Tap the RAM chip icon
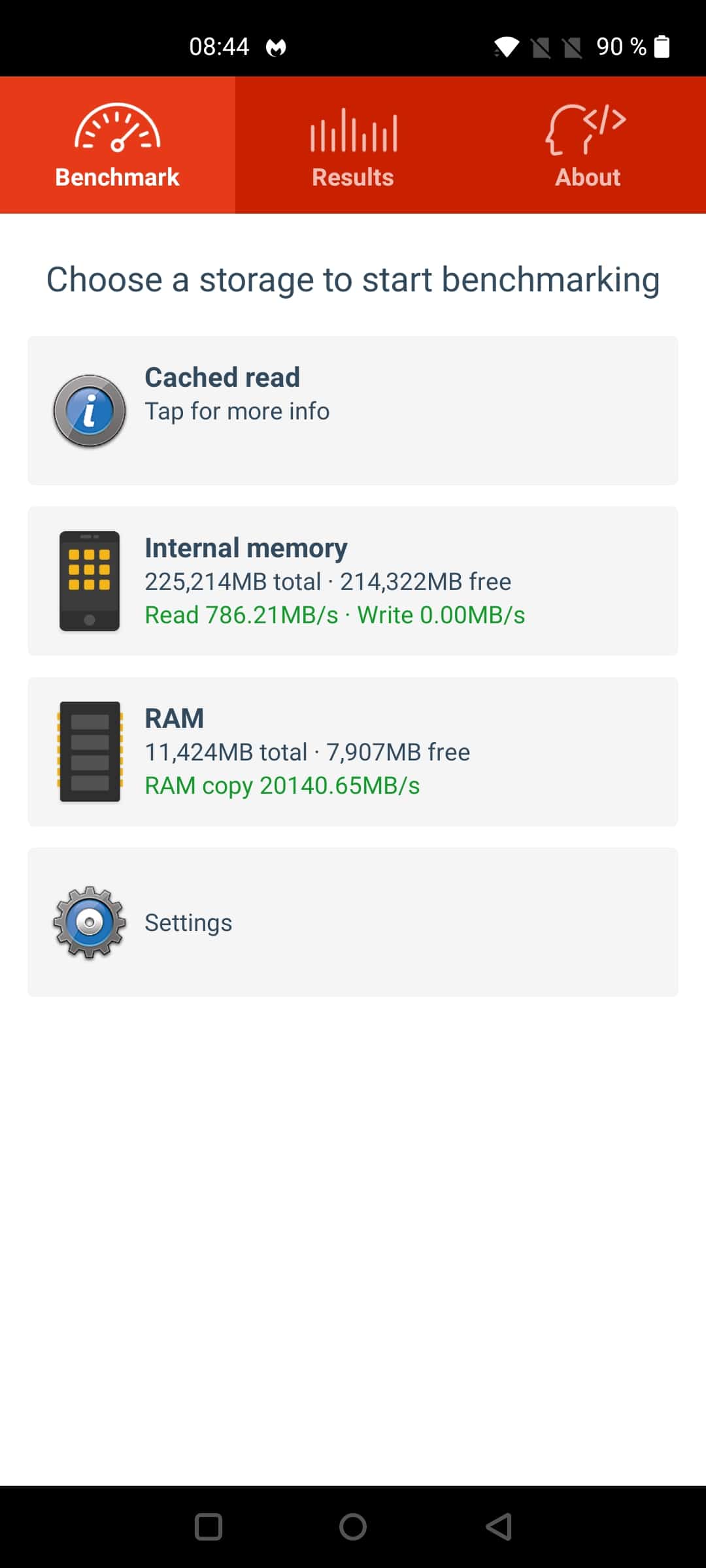The image size is (706, 1568). 90,751
